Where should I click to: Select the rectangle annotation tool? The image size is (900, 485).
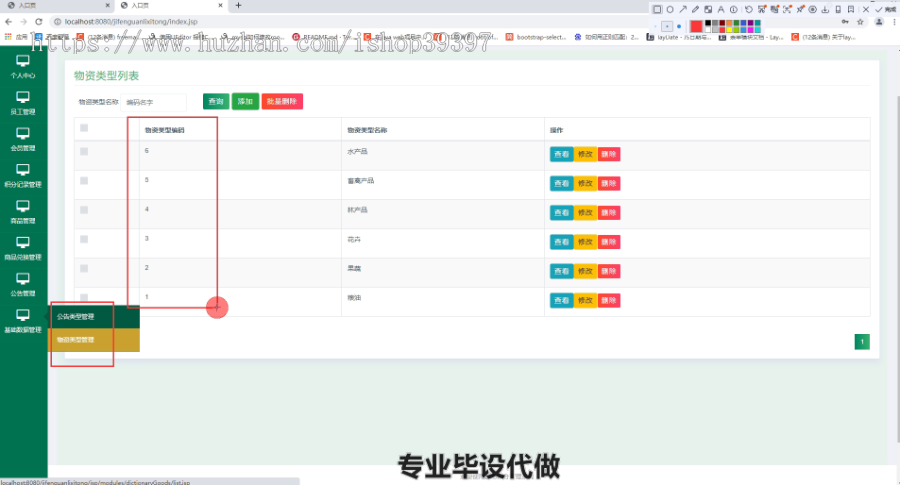point(657,9)
